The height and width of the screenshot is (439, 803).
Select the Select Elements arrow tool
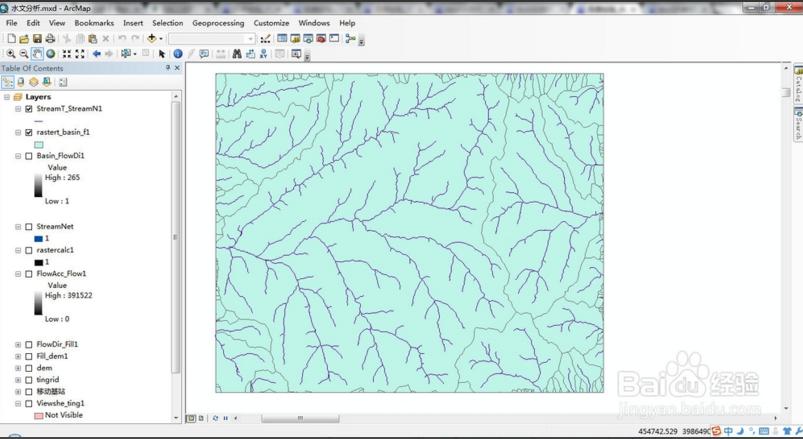(162, 54)
